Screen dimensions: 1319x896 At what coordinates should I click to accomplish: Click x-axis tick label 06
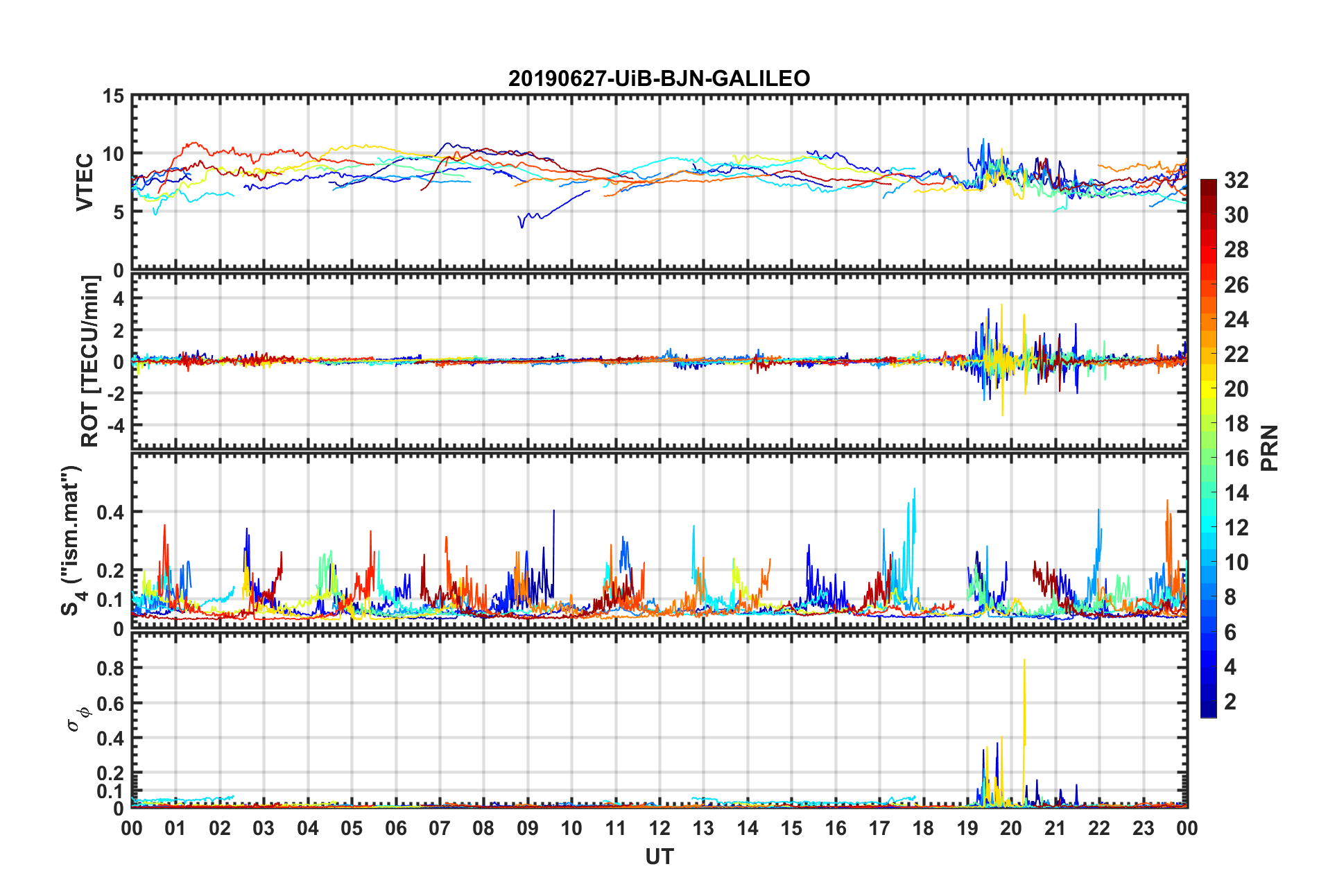coord(395,828)
